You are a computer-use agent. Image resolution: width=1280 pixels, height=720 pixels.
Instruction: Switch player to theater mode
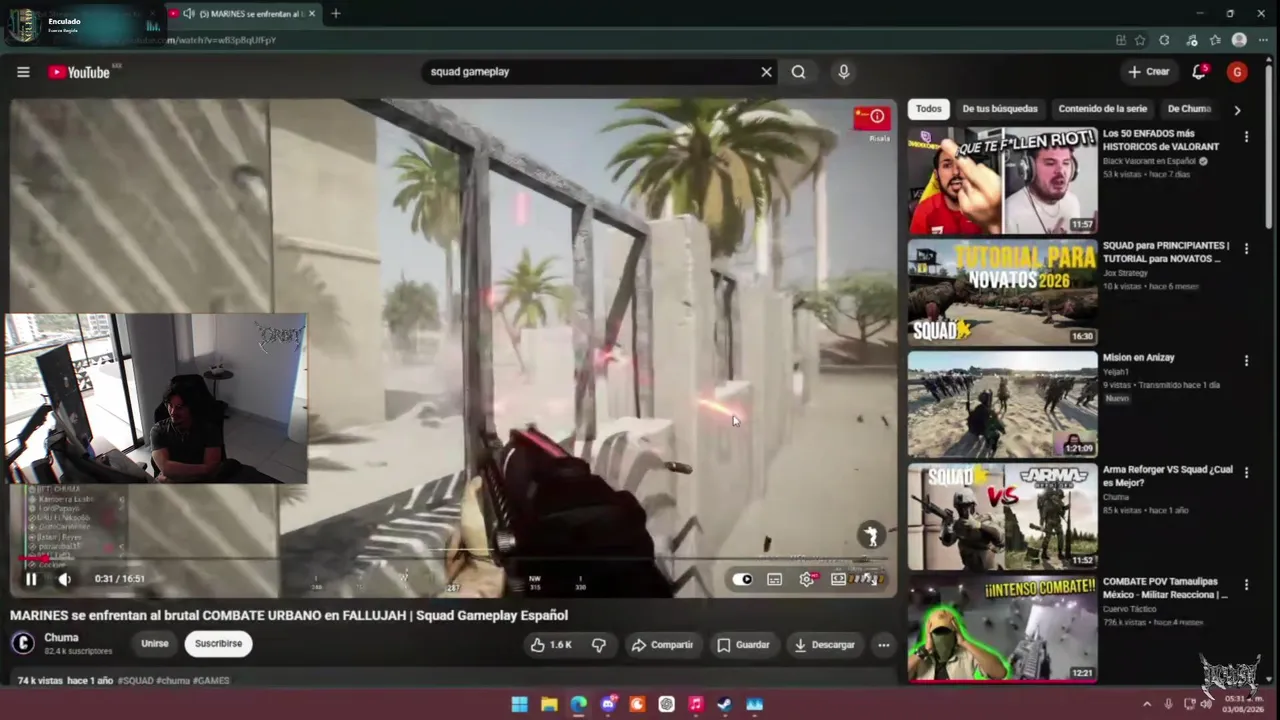(x=838, y=579)
